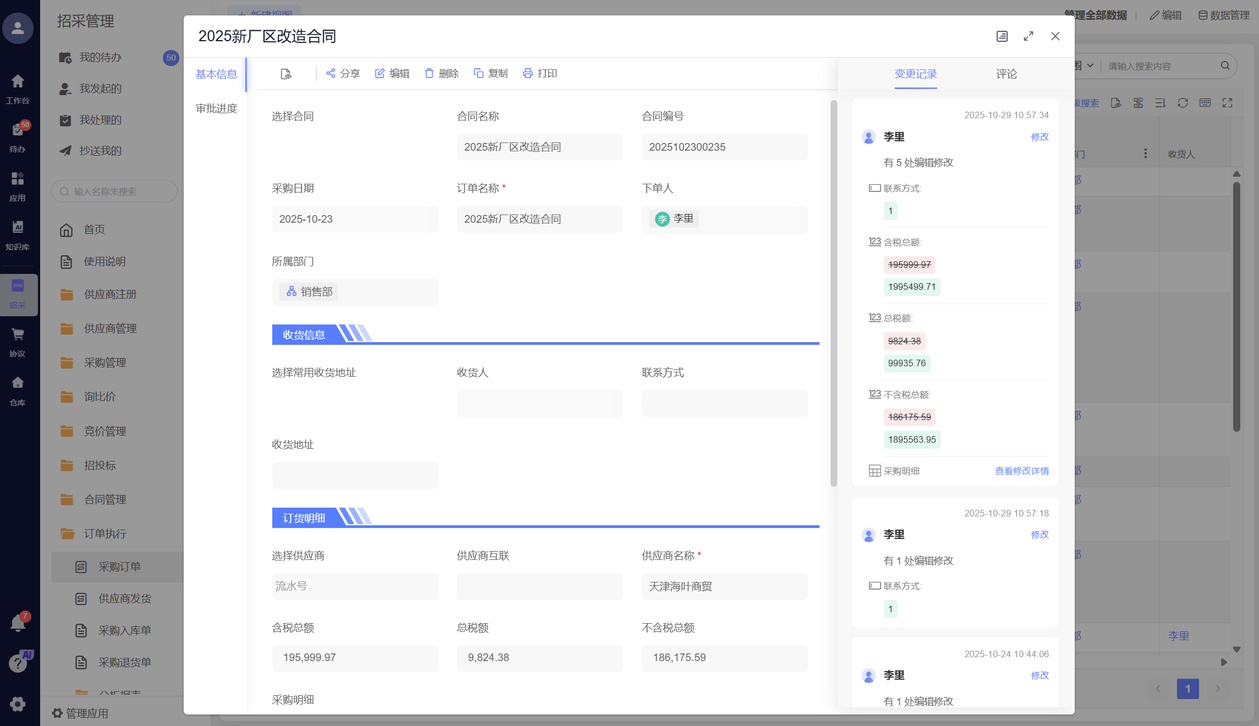Expand the 合同管理 folder
The height and width of the screenshot is (726, 1259).
[x=104, y=499]
